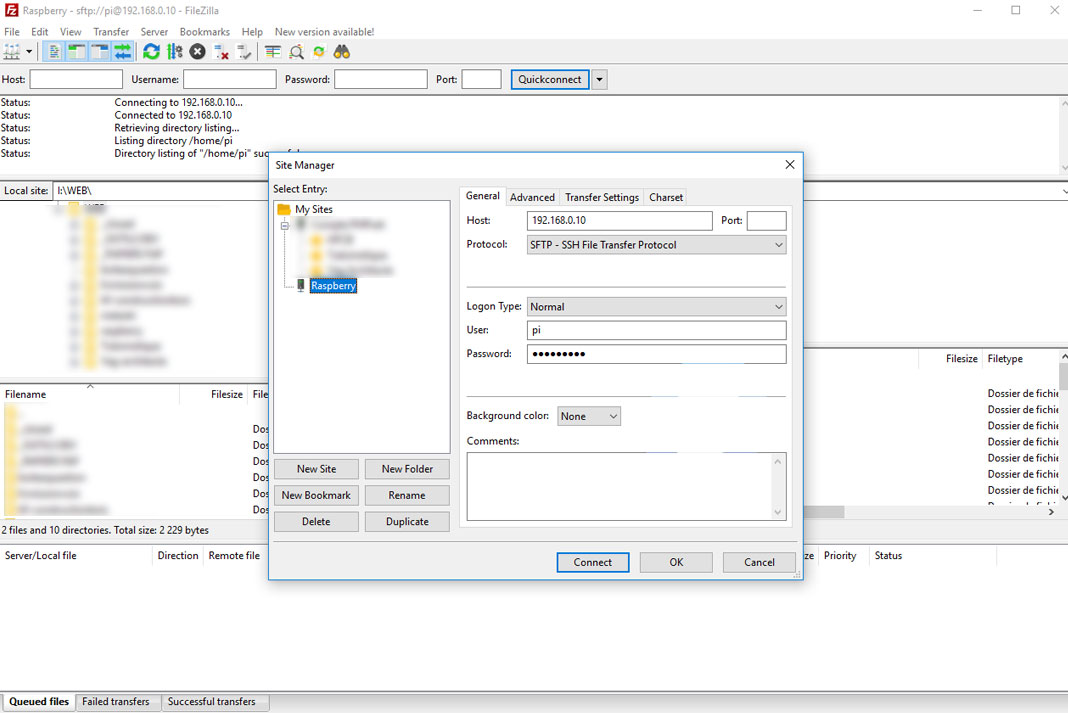This screenshot has width=1068, height=713.
Task: Open the Site Manager toolbar icon
Action: [x=12, y=52]
